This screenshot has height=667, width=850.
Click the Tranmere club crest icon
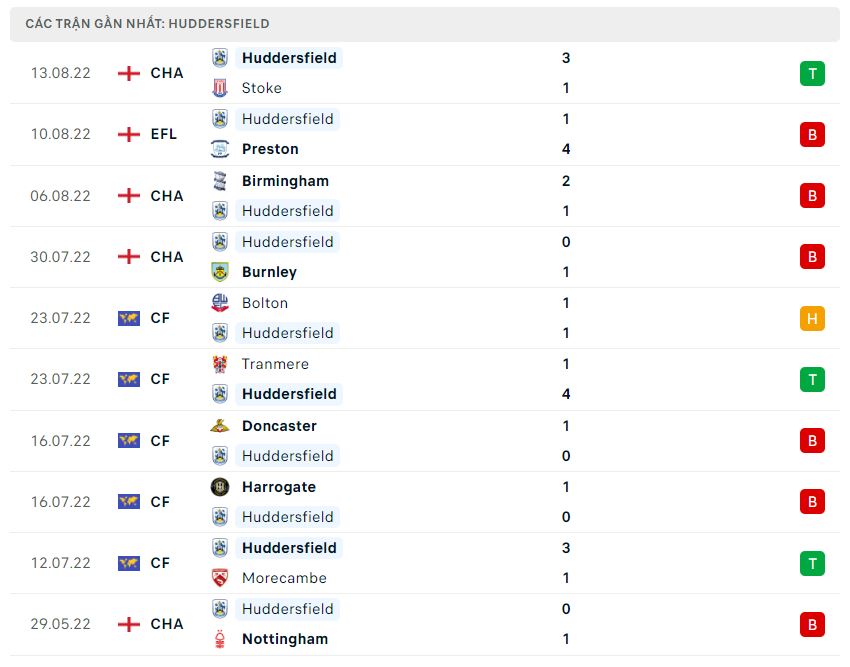click(x=220, y=364)
